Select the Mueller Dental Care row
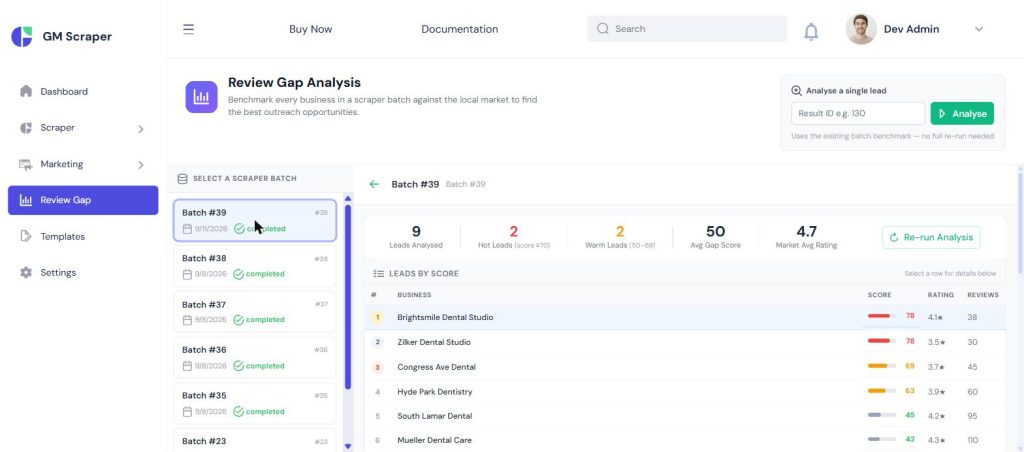This screenshot has height=452, width=1024. [684, 440]
